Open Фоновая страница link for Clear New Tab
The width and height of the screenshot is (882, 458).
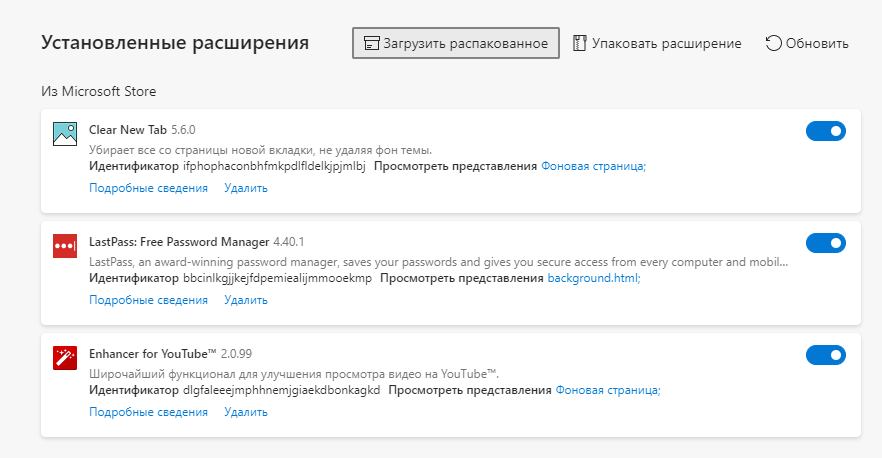pos(593,166)
